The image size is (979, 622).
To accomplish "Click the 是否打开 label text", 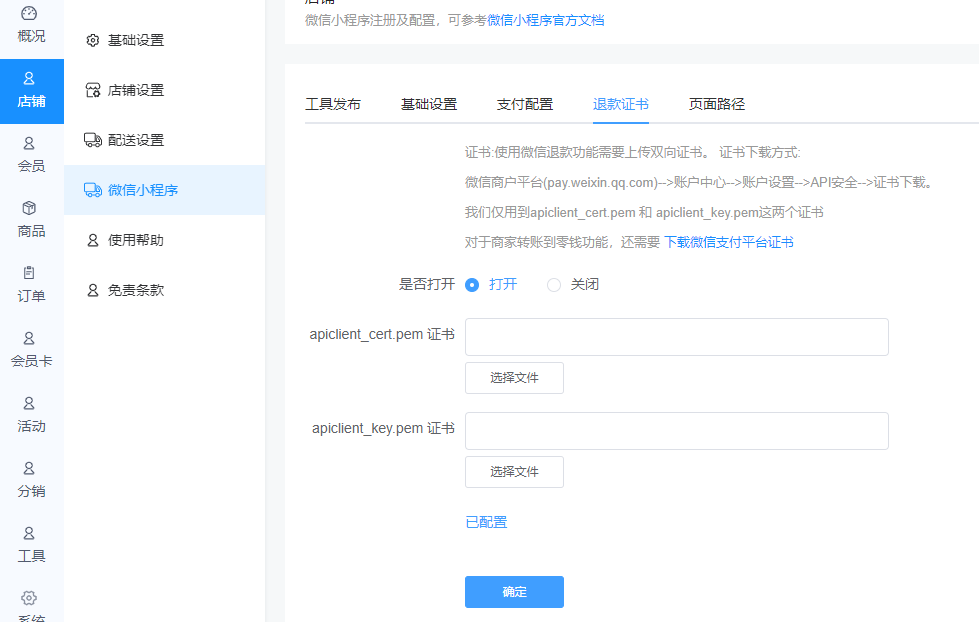I will [427, 285].
